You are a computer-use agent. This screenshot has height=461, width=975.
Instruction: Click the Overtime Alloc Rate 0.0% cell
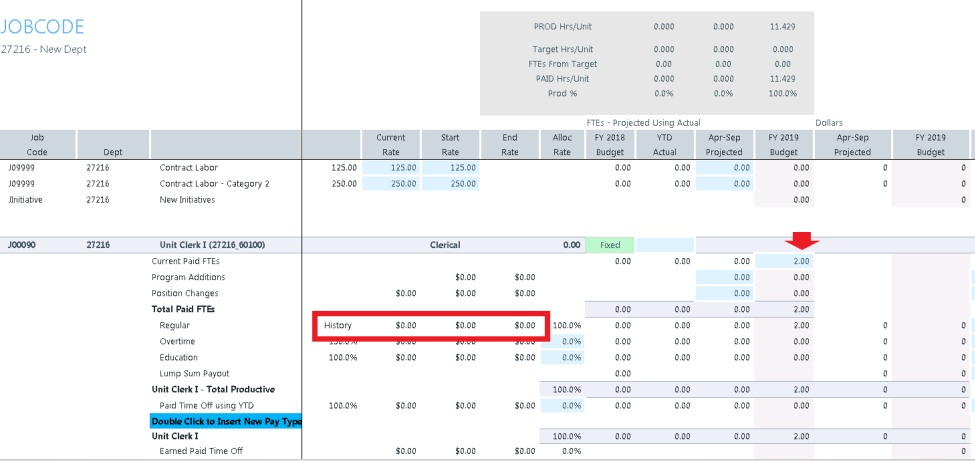tap(562, 341)
